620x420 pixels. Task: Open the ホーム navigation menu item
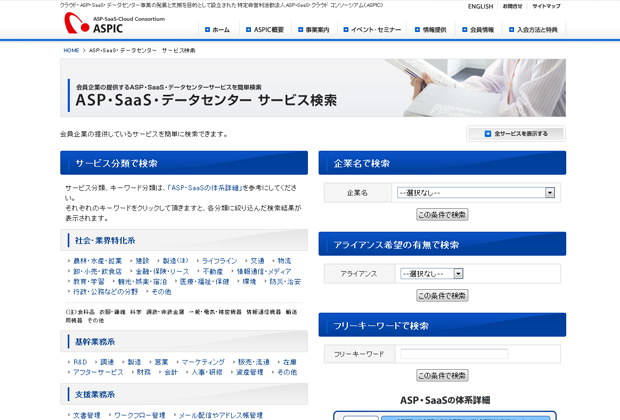click(x=217, y=30)
